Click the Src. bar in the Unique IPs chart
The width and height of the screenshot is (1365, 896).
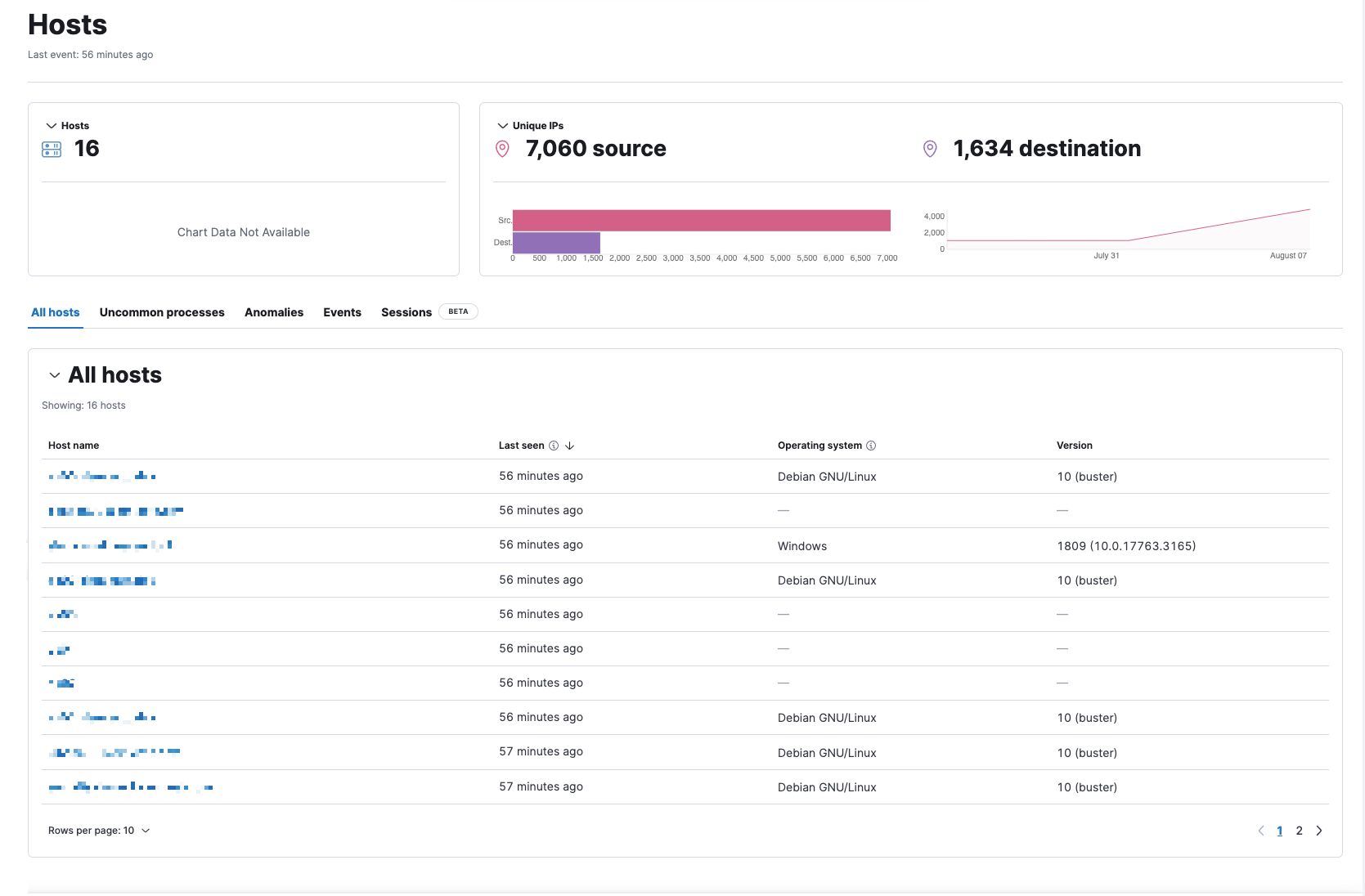tap(702, 220)
